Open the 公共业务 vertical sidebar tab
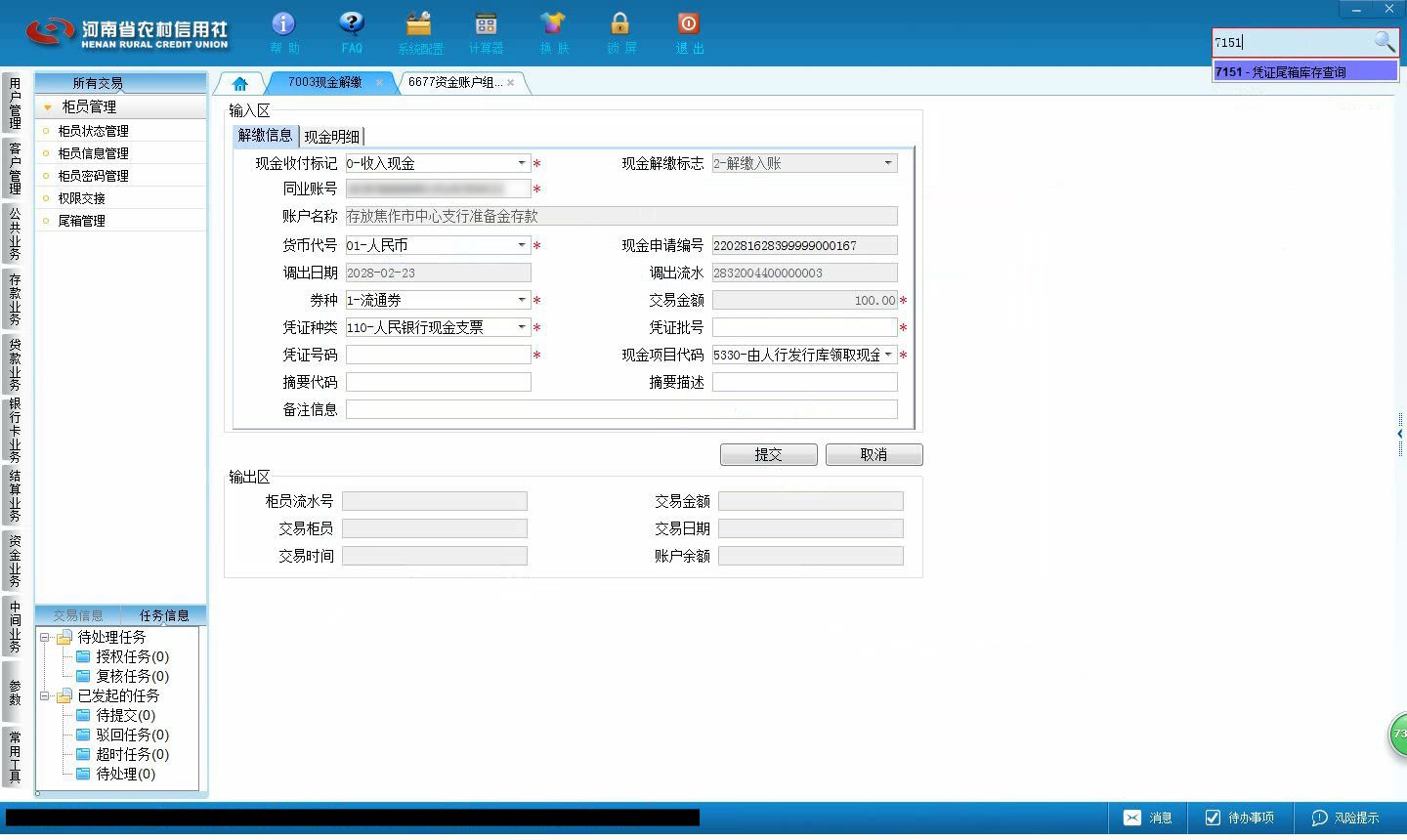 14,232
